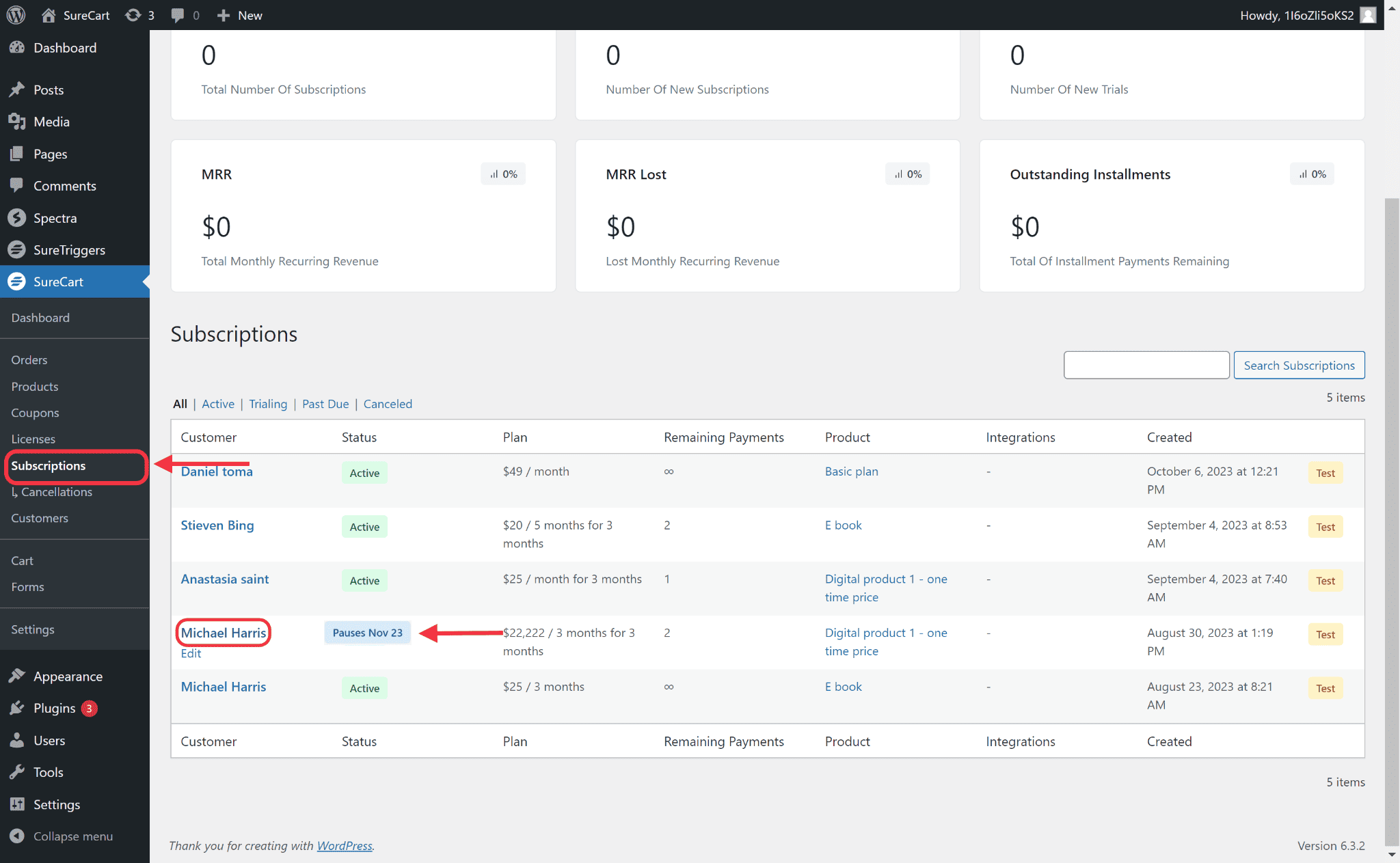
Task: Open Customers in SureCart submenu
Action: [x=40, y=518]
